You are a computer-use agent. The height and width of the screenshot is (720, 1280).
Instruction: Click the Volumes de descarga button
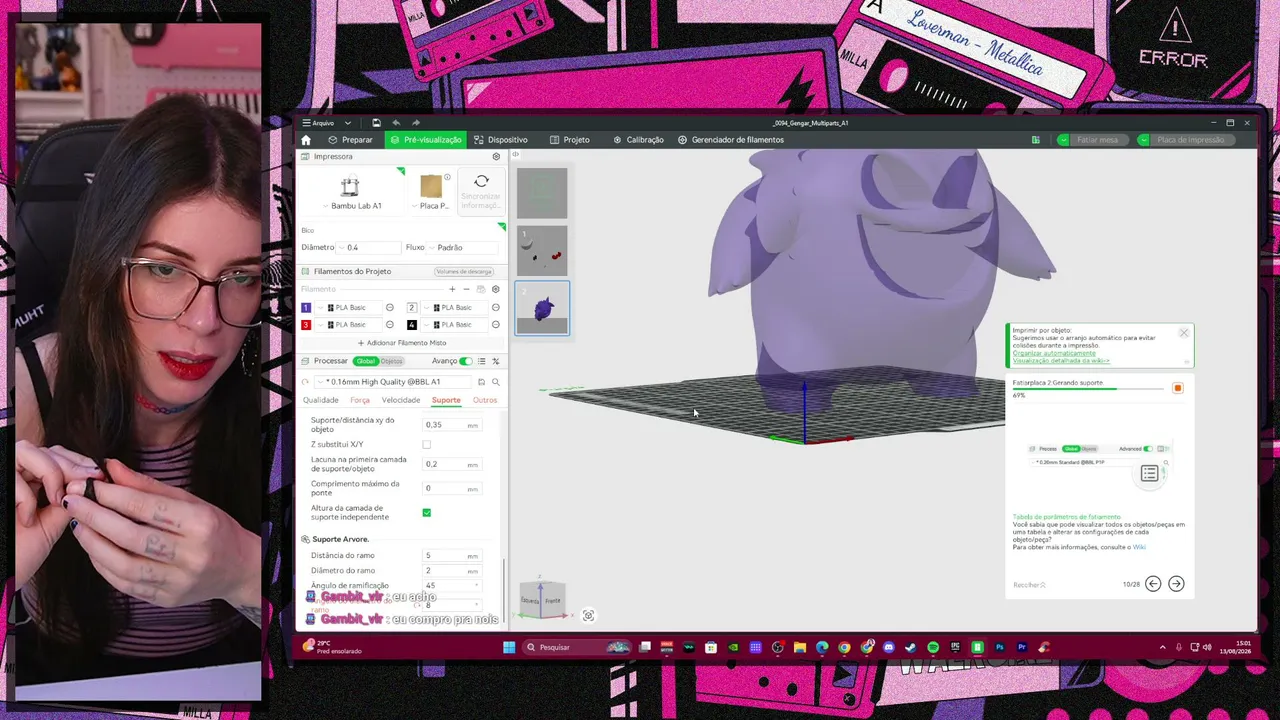click(x=464, y=272)
